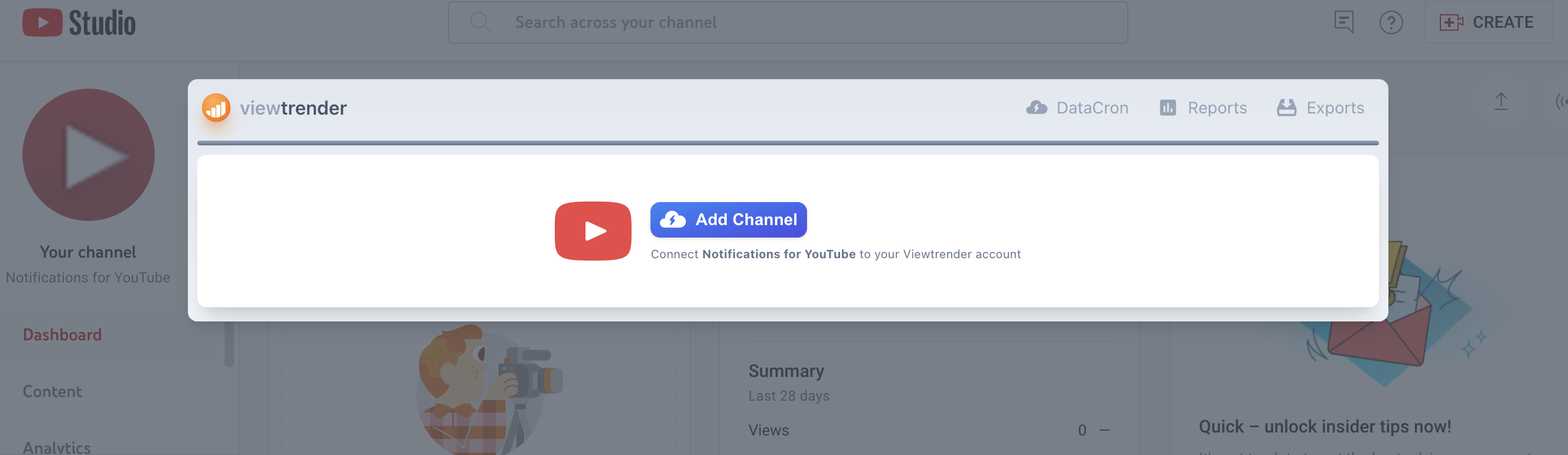Click the 'Your channel' label

(x=88, y=252)
